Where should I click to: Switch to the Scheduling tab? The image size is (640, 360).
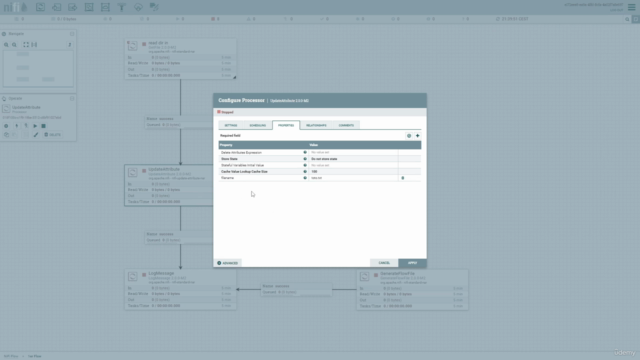(x=258, y=125)
